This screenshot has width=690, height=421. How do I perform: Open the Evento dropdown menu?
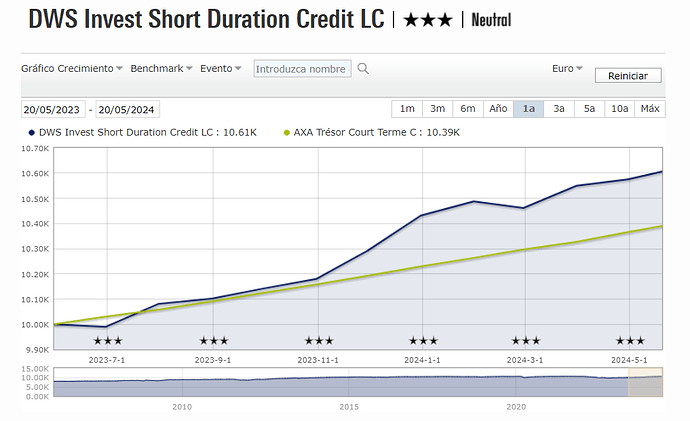(x=221, y=69)
